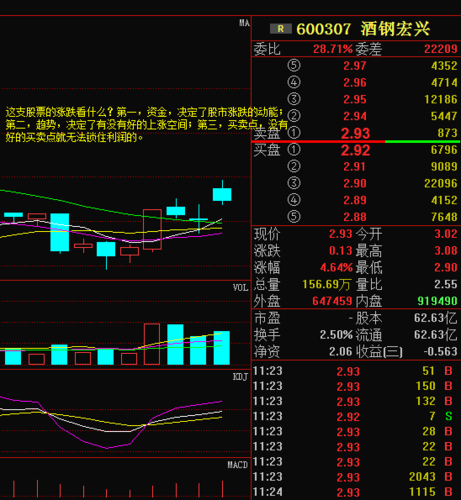The image size is (461, 500).
Task: Click the 量比 value 2.55
Action: [x=446, y=284]
